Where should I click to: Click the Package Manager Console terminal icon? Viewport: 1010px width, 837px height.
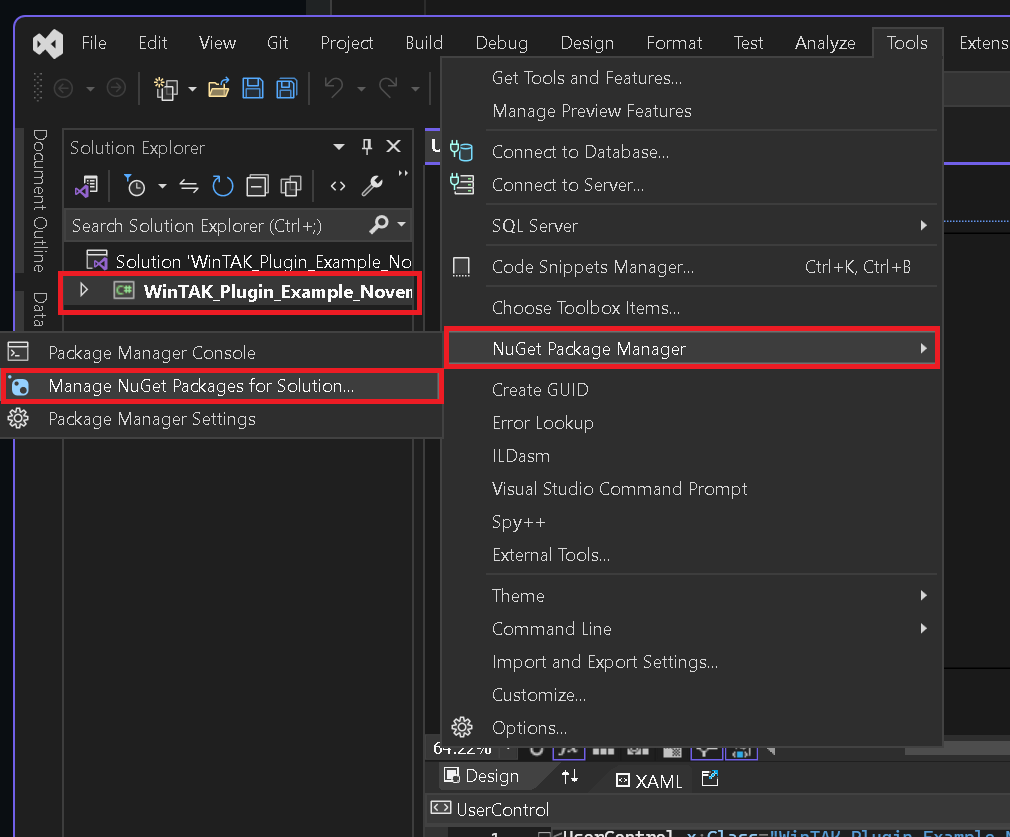[18, 352]
